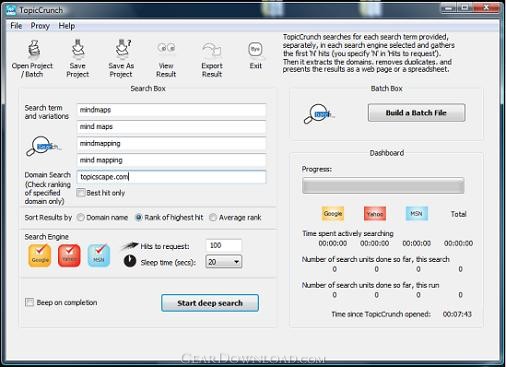Click the 'Dashboard' heading
This screenshot has height=367, width=506.
tap(387, 153)
